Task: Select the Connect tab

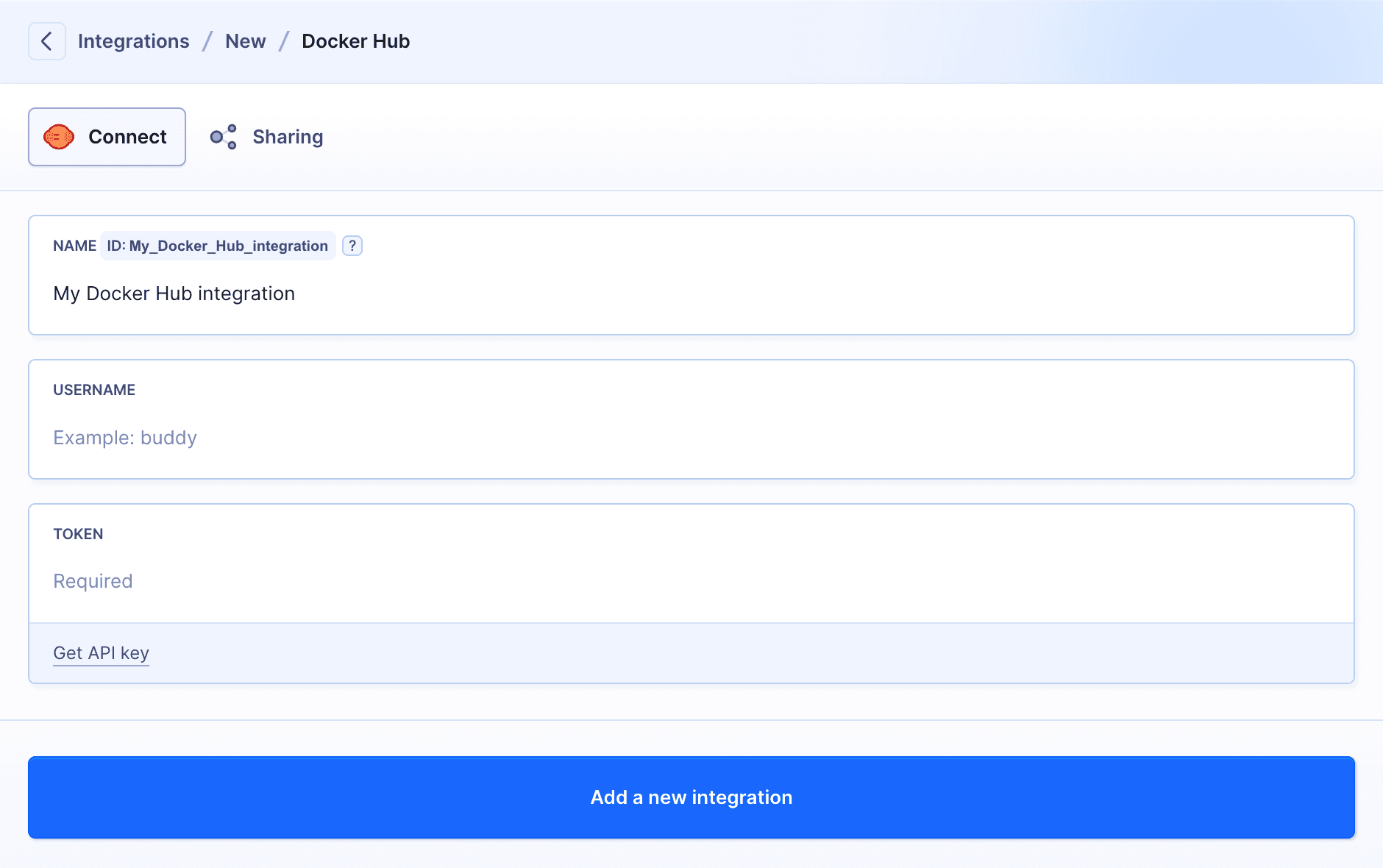Action: coord(107,137)
